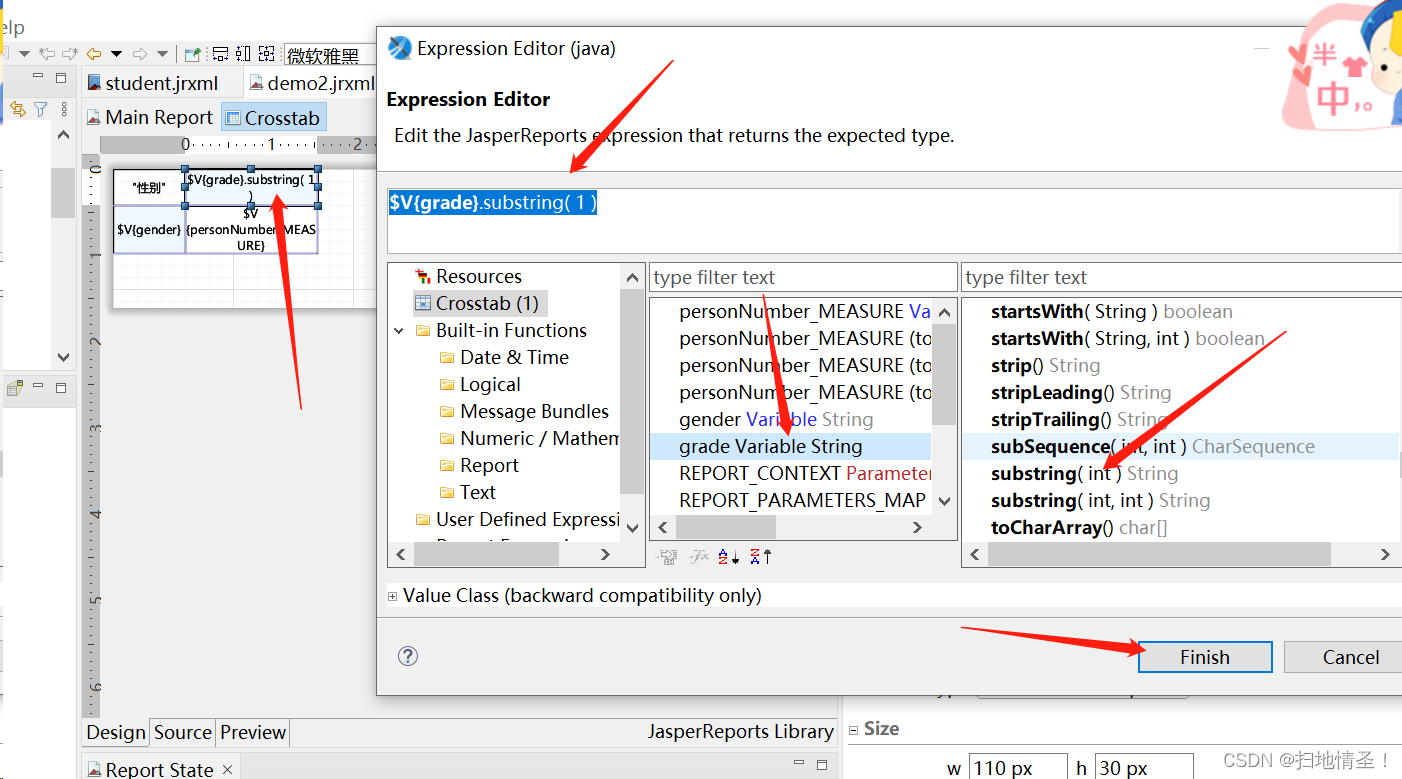Click the Finish button
Image resolution: width=1402 pixels, height=779 pixels.
[x=1204, y=657]
